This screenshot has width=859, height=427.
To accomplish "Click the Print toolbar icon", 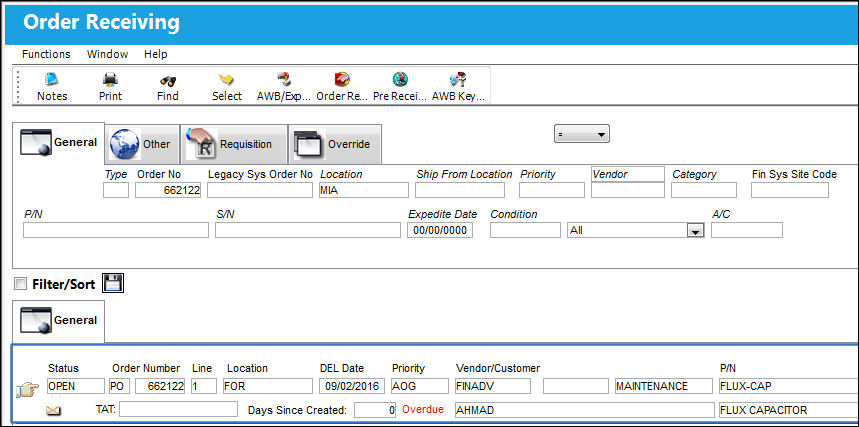I will pos(110,87).
